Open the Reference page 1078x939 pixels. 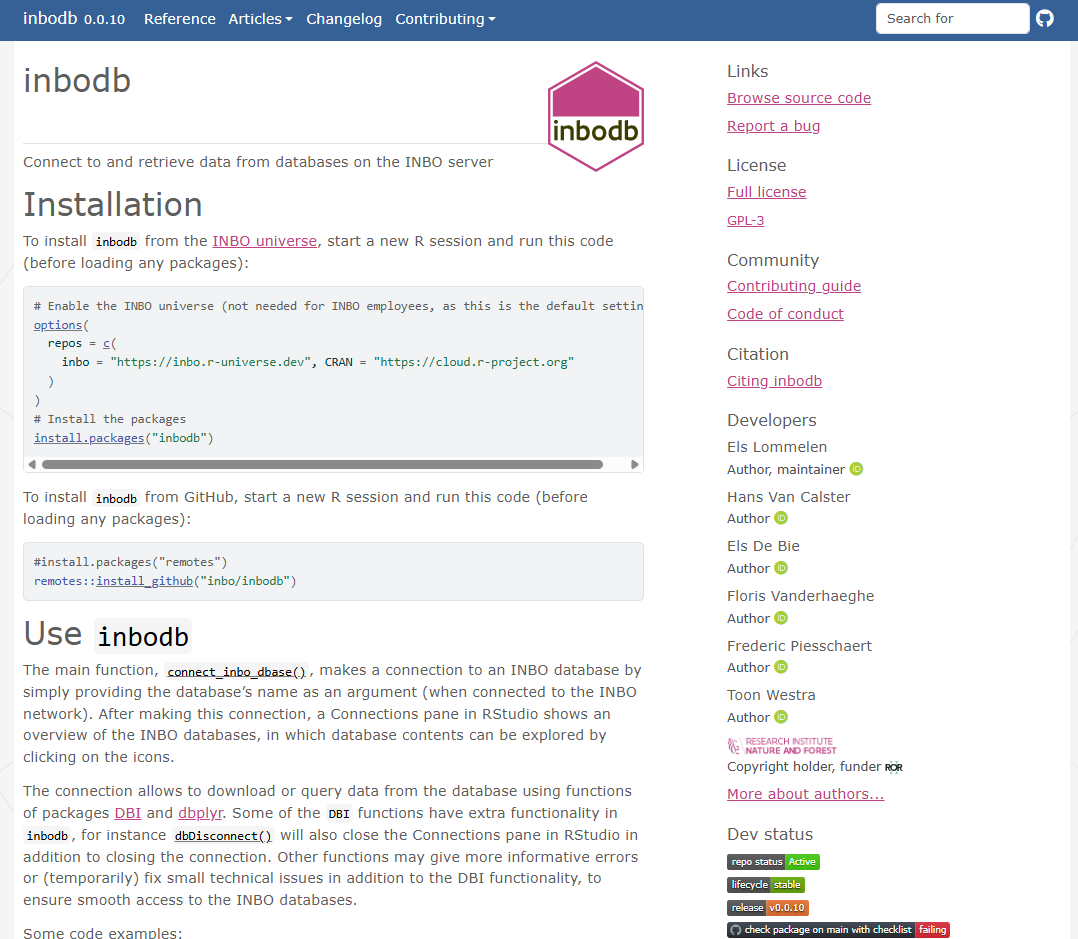click(x=179, y=19)
